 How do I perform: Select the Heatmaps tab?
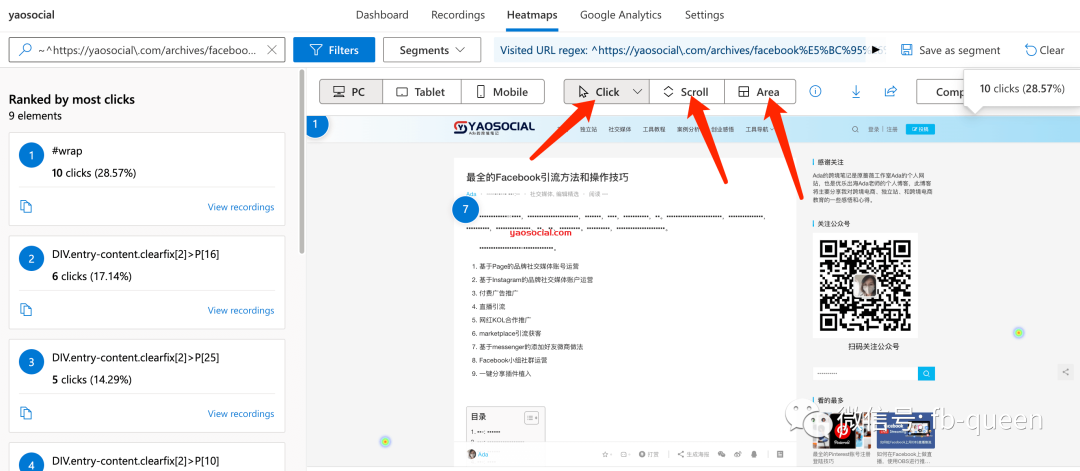(532, 15)
